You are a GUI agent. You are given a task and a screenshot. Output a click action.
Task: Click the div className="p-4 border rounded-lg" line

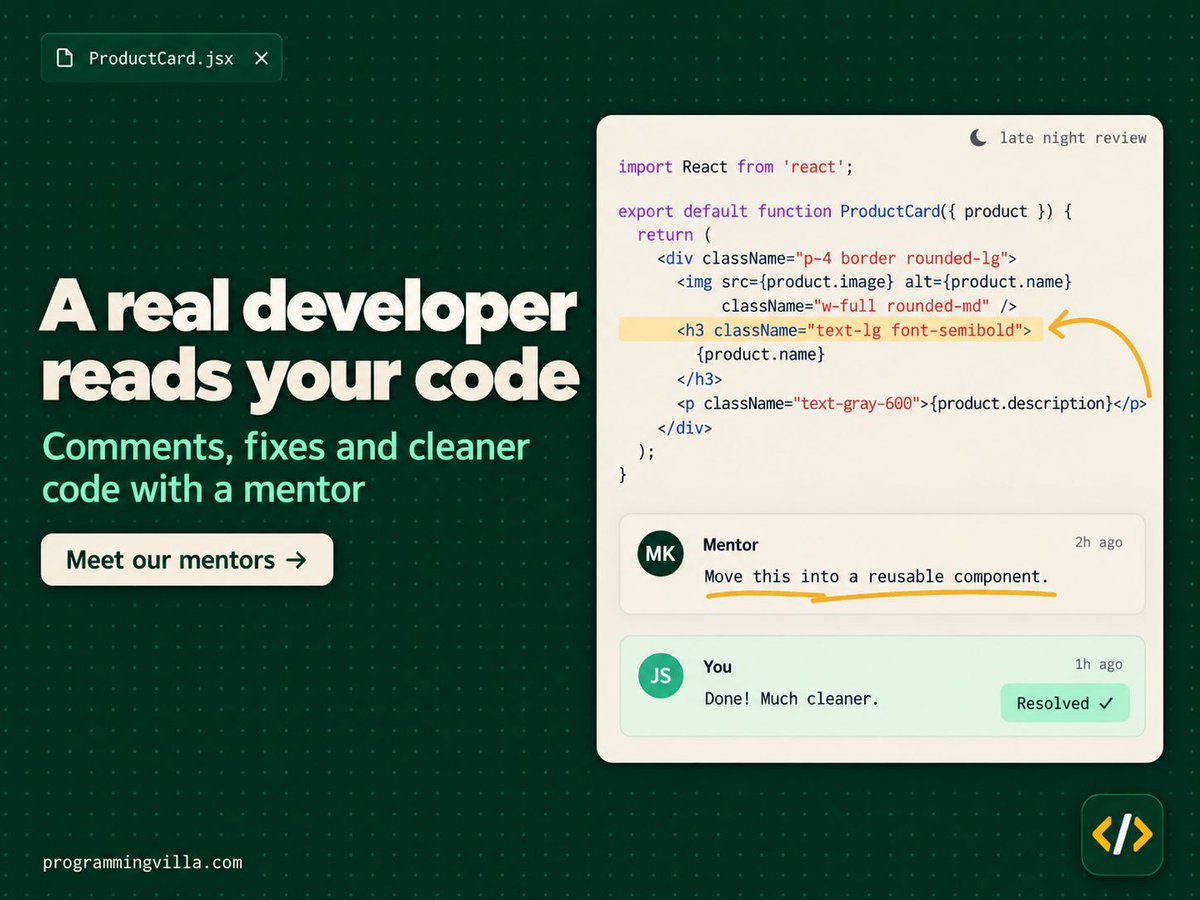pyautogui.click(x=837, y=258)
